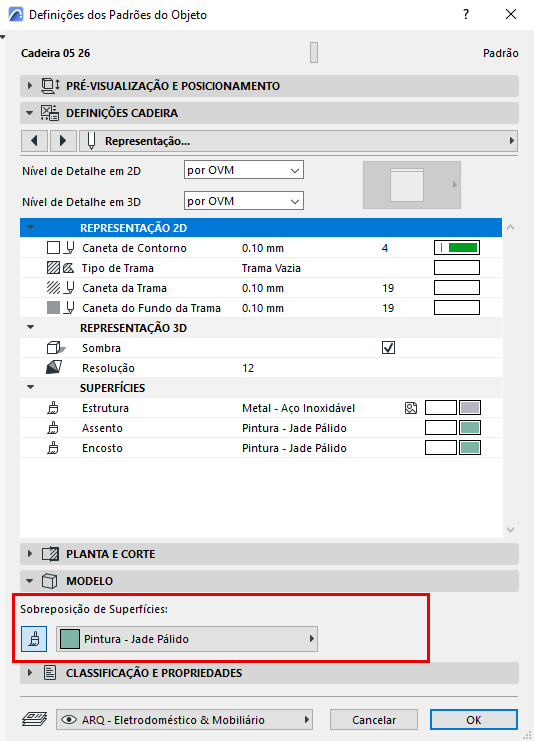Open the Pintura - Jade Pálido surface override selector
Viewport: 534px width, 741px height.
click(x=187, y=639)
